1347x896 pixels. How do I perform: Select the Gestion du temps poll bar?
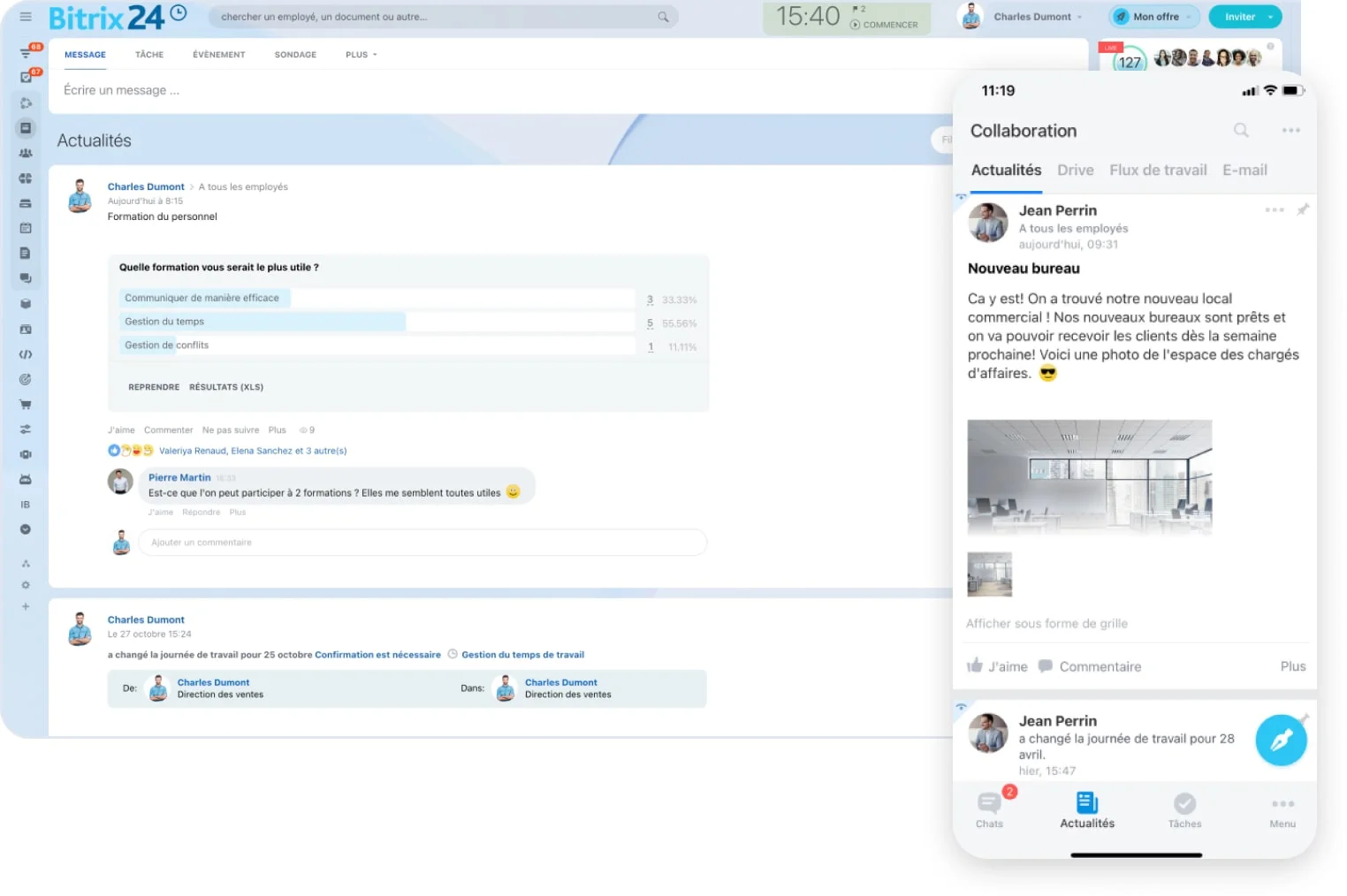pos(263,321)
